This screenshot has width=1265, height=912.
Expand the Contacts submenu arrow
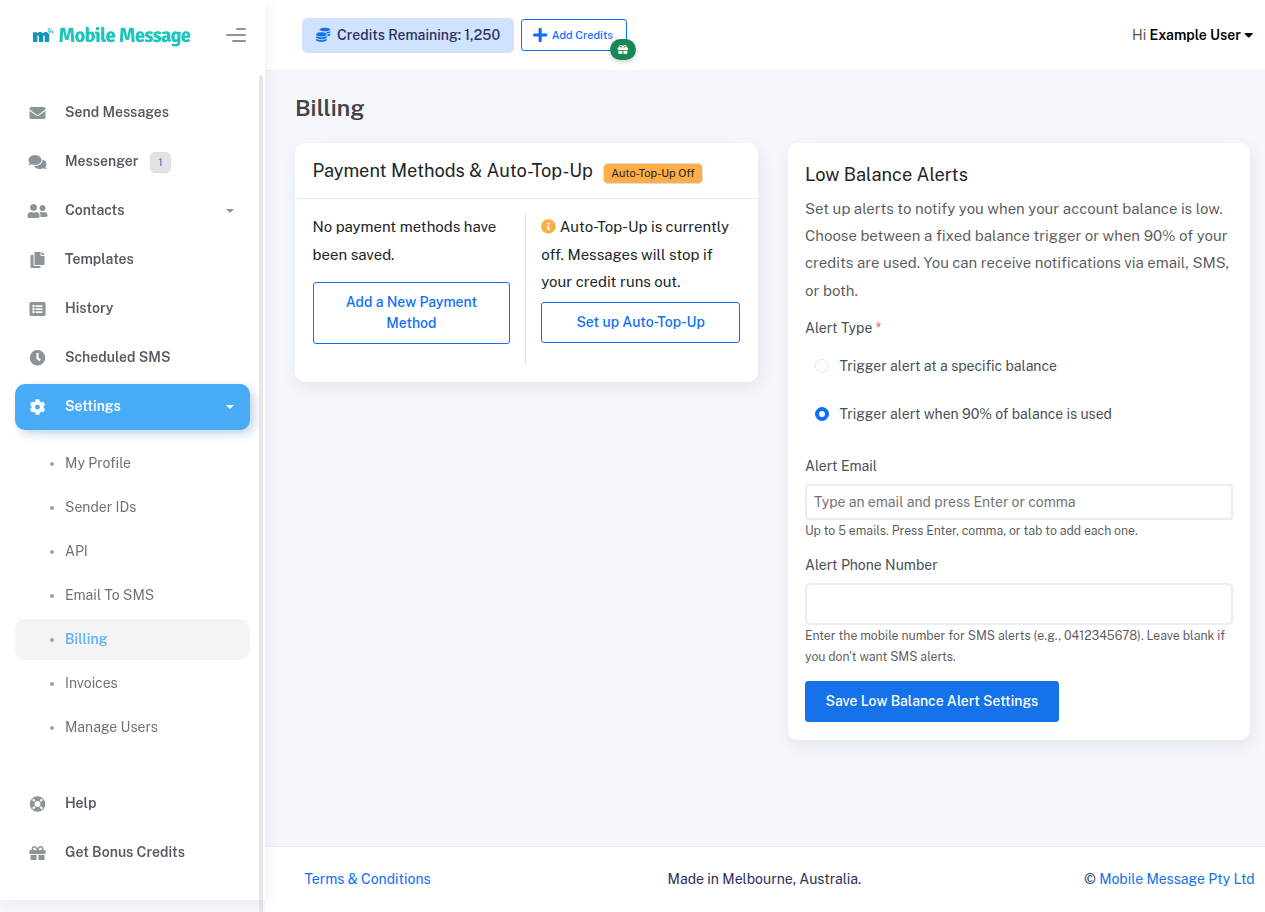click(230, 211)
